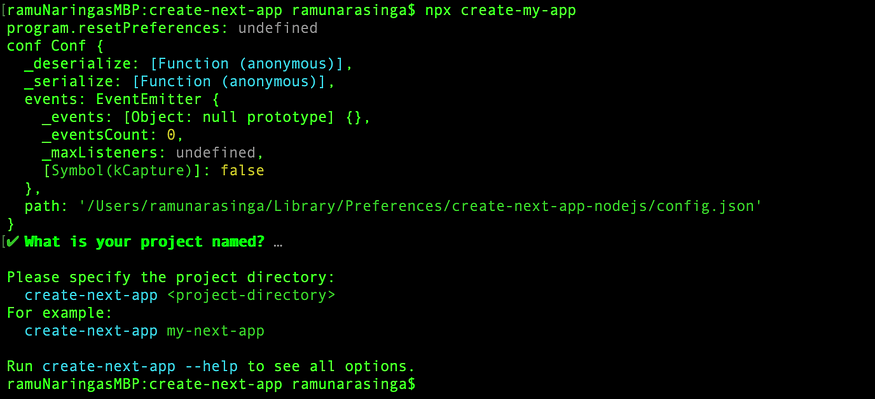This screenshot has width=875, height=399.
Task: Click the '_eventsCount: 0,' line
Action: coord(113,135)
